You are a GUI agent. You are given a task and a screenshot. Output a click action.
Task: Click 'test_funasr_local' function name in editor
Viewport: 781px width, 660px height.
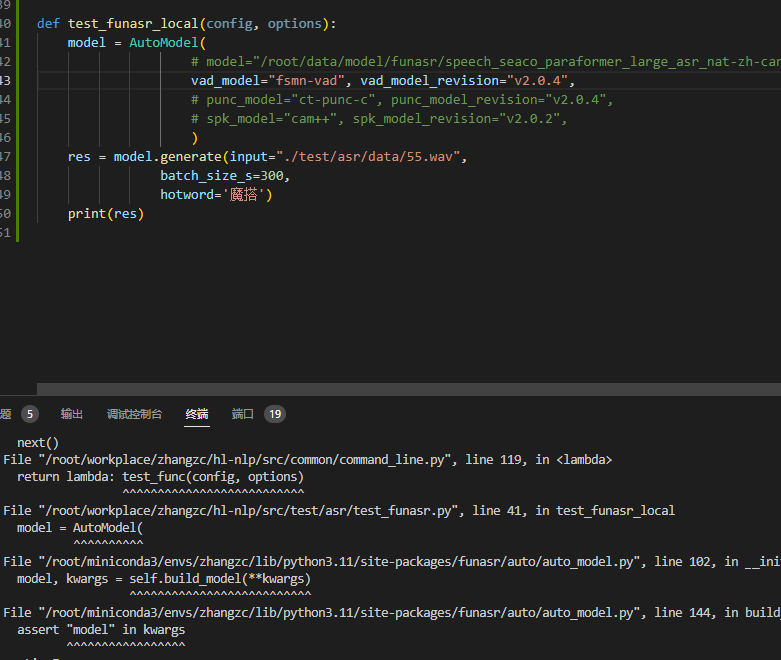[133, 24]
